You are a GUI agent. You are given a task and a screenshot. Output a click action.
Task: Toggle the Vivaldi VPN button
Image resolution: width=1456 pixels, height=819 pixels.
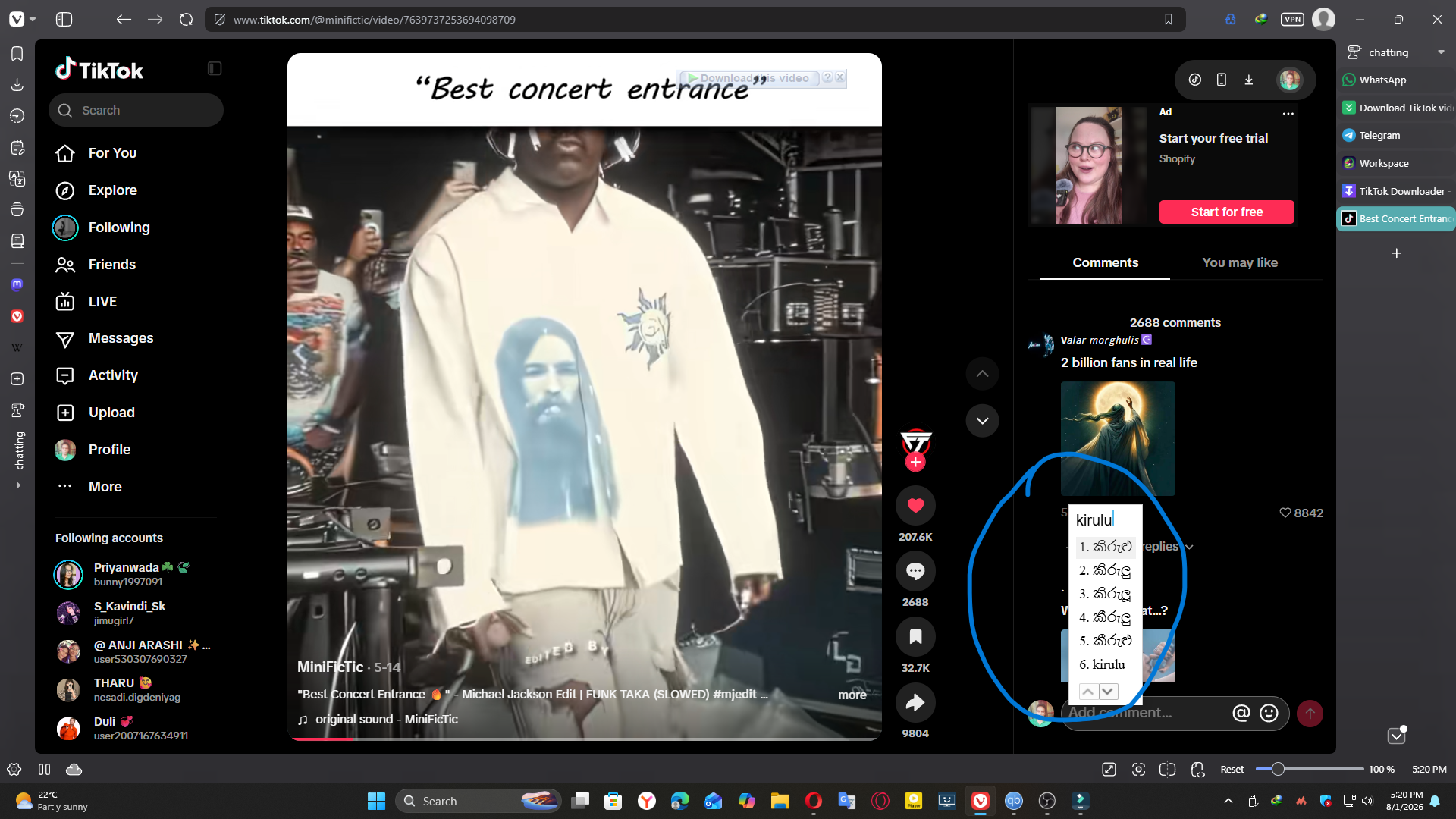[x=1292, y=20]
